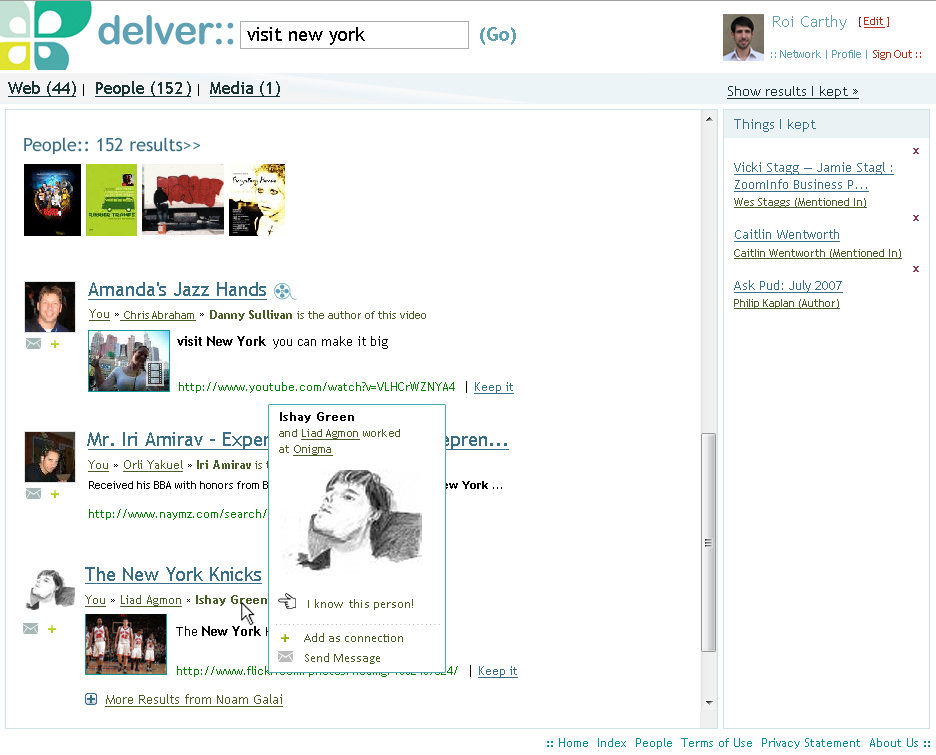The image size is (936, 755).
Task: Open Caitlin Wentworth kept link
Action: [x=786, y=235]
